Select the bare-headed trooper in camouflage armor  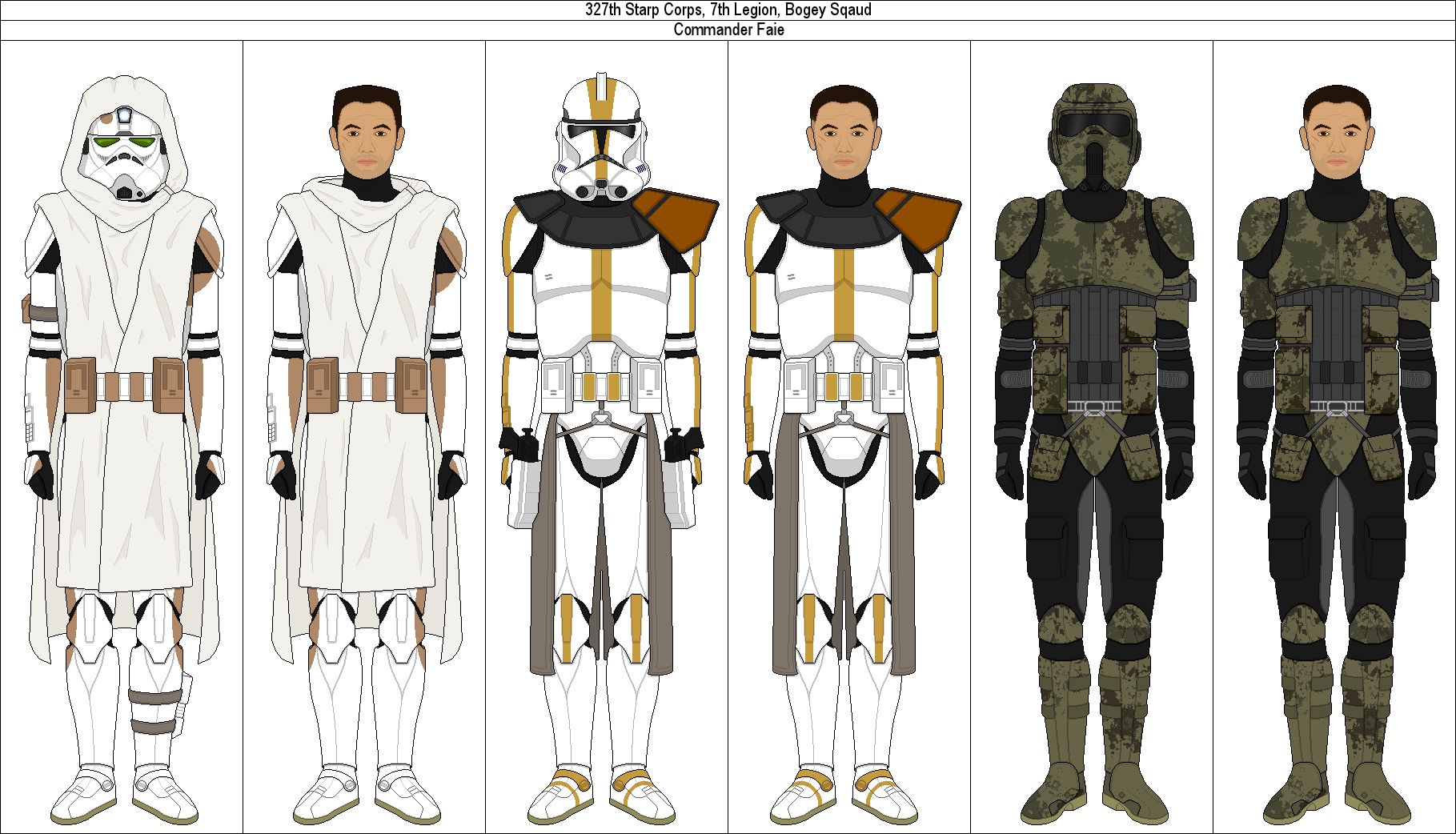click(1338, 455)
